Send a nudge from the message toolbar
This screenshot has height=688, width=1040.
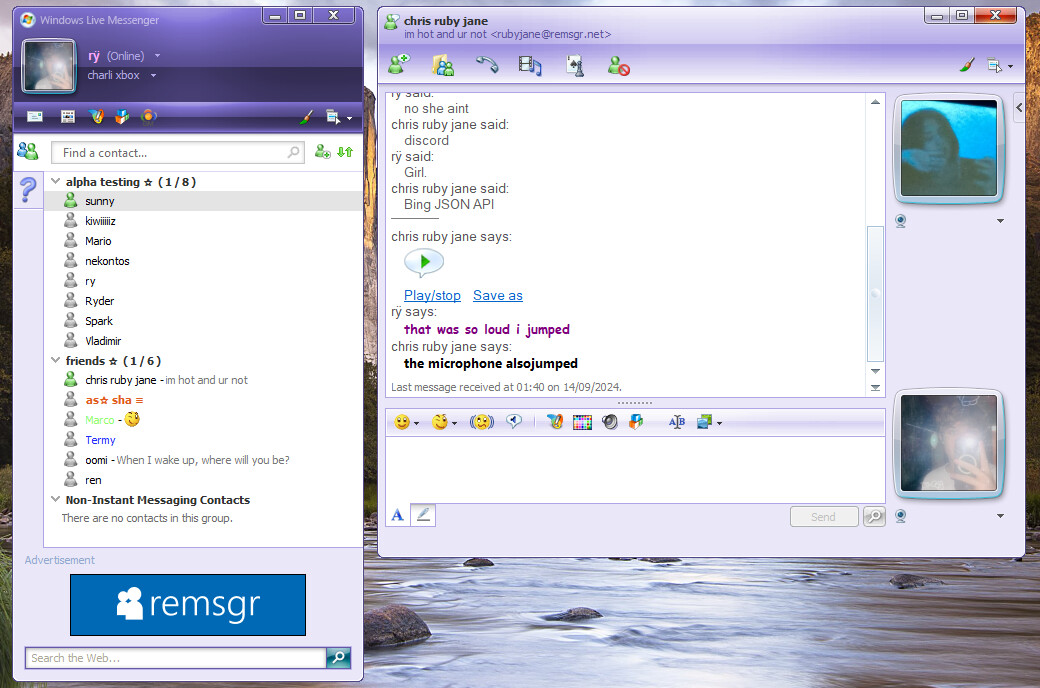tap(482, 423)
